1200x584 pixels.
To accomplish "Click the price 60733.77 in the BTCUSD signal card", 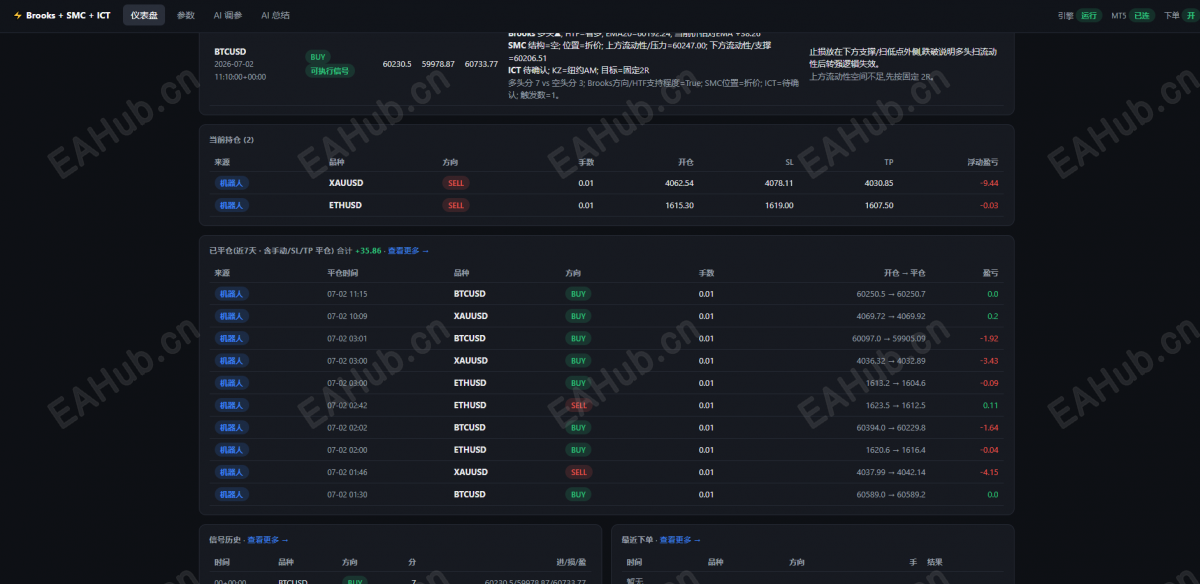I will (x=481, y=64).
